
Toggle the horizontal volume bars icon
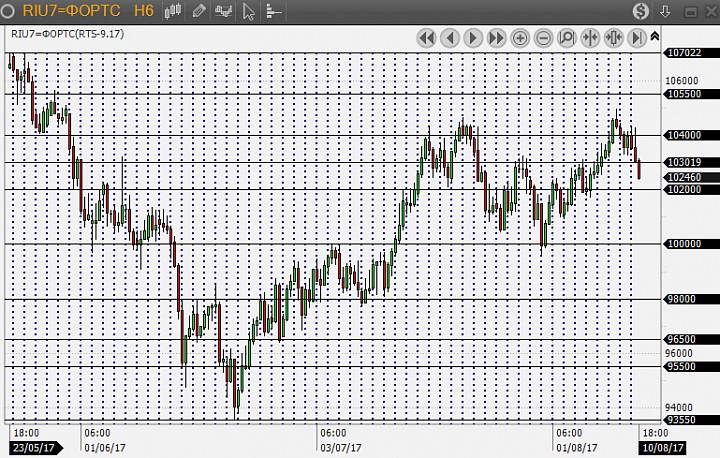273,11
